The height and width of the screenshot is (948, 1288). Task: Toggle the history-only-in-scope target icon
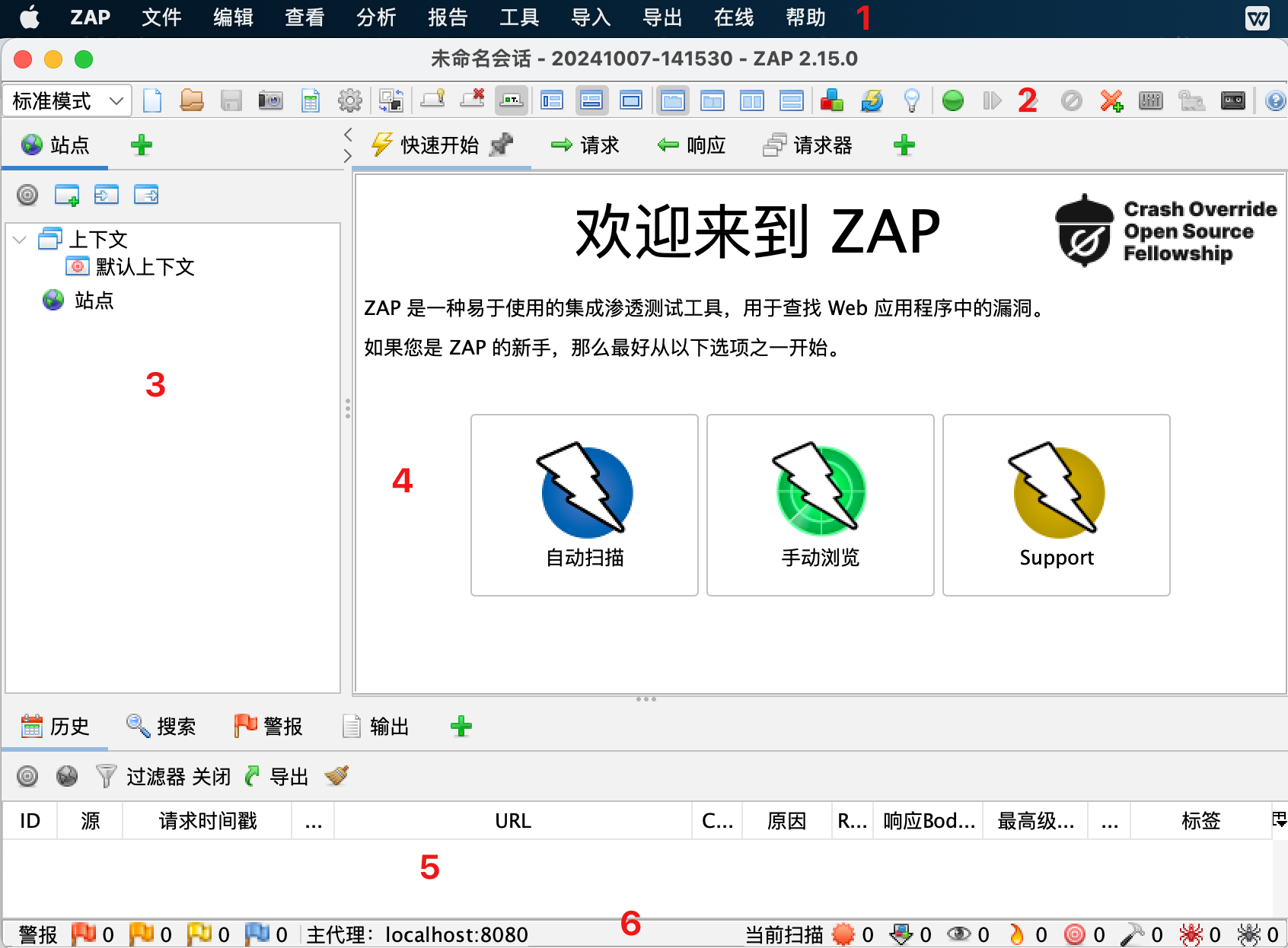point(27,776)
